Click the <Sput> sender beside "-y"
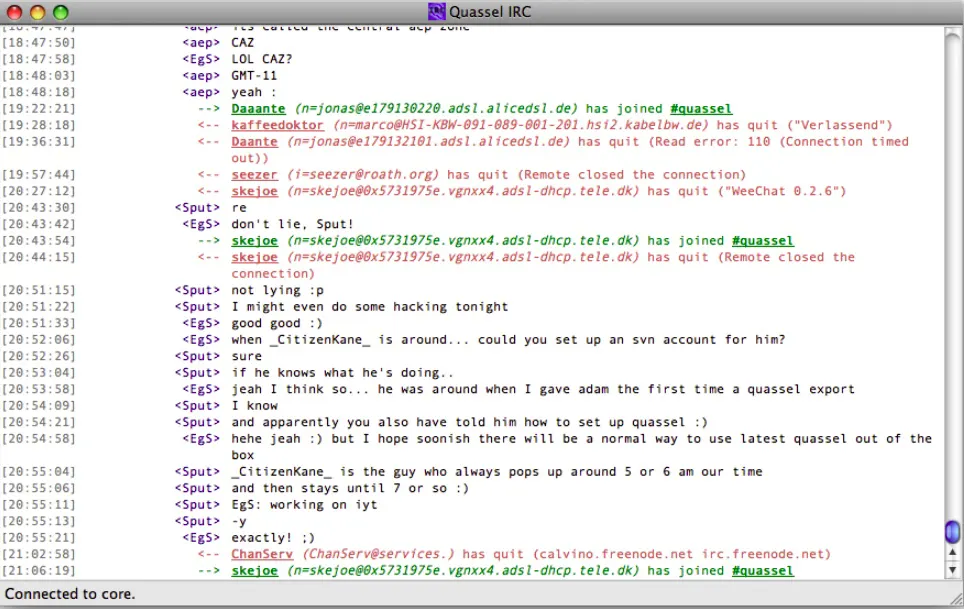The width and height of the screenshot is (964, 609). (x=197, y=521)
